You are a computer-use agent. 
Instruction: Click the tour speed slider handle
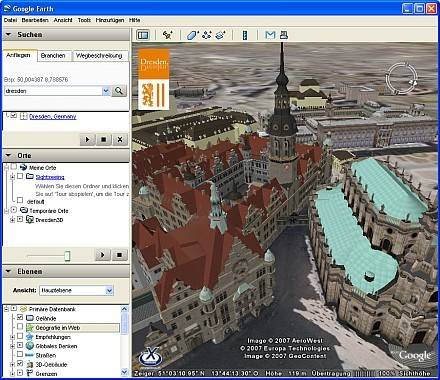point(67,256)
